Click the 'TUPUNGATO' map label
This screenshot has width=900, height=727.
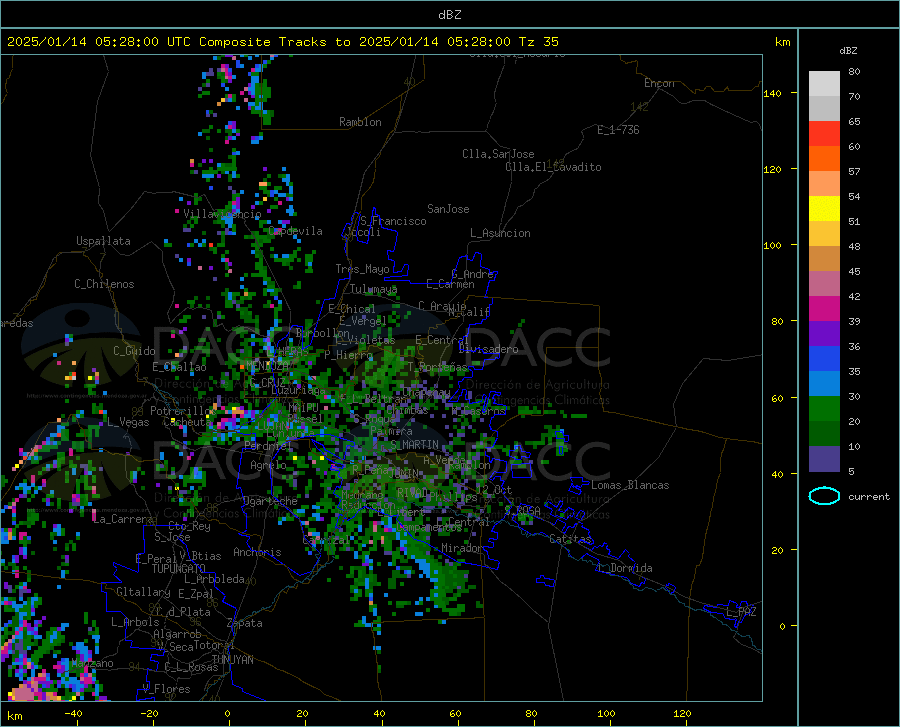(179, 569)
